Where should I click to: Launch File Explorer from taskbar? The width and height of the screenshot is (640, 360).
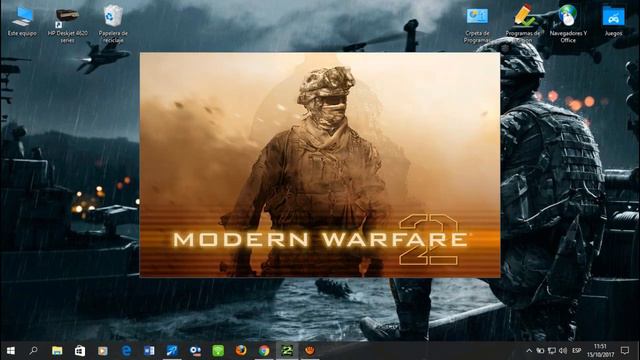(x=57, y=351)
